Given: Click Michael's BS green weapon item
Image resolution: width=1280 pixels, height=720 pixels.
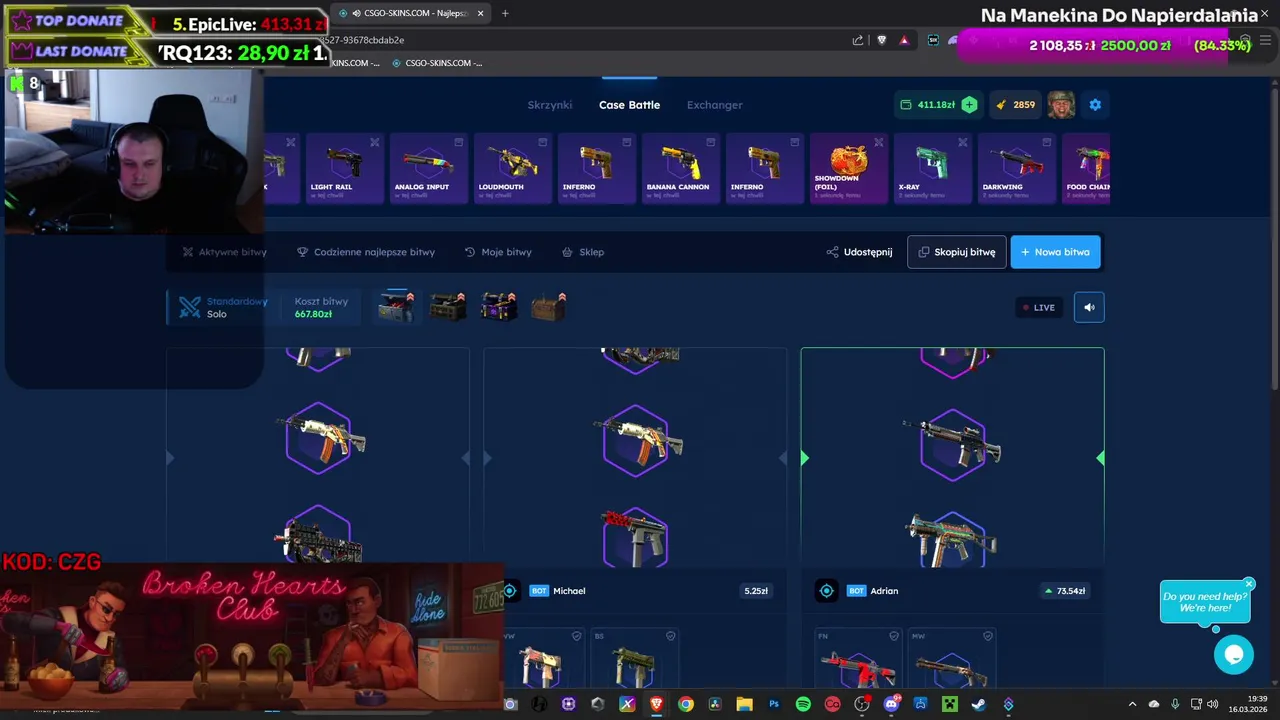Looking at the screenshot, I should (635, 658).
